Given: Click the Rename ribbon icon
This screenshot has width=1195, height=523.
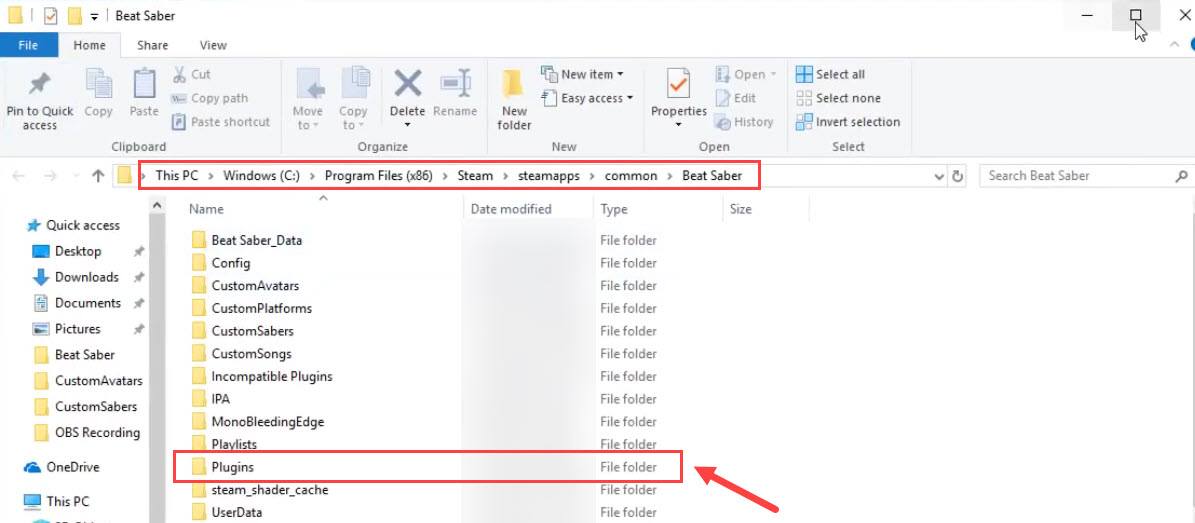Looking at the screenshot, I should 455,87.
